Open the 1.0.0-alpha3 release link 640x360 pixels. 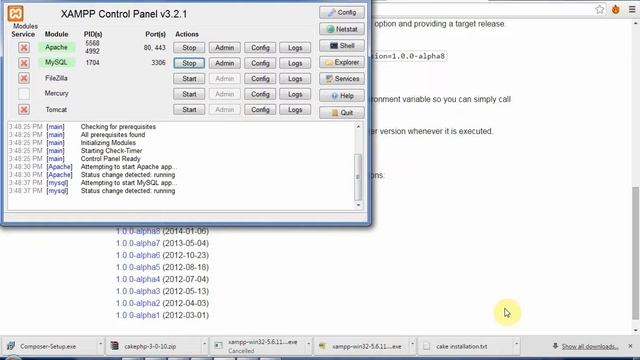point(138,291)
